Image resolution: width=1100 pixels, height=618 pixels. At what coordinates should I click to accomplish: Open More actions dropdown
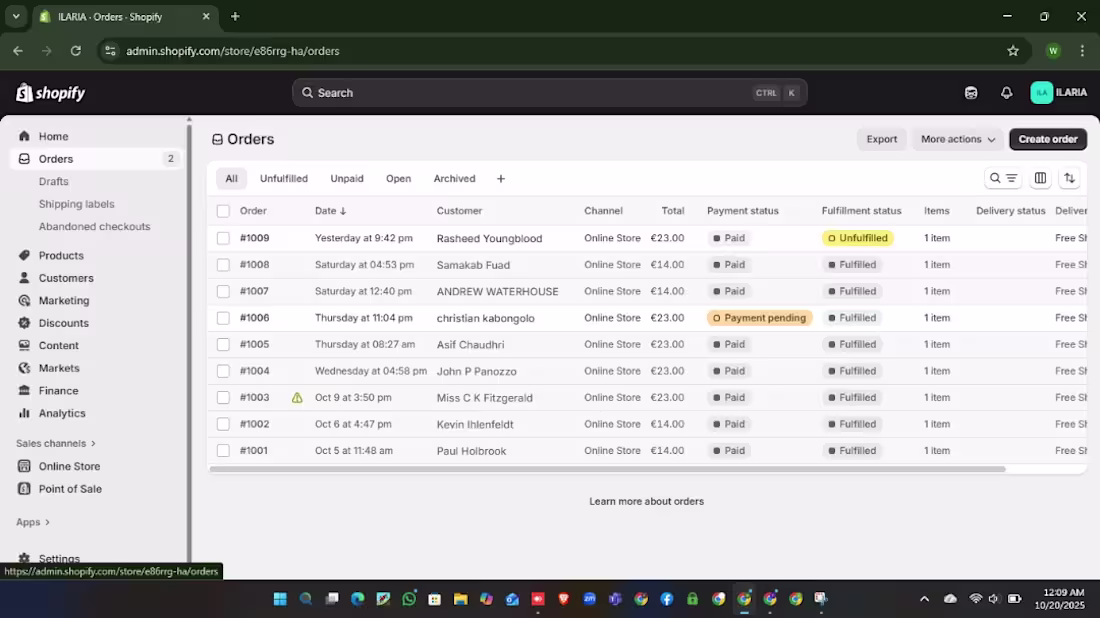coord(958,139)
